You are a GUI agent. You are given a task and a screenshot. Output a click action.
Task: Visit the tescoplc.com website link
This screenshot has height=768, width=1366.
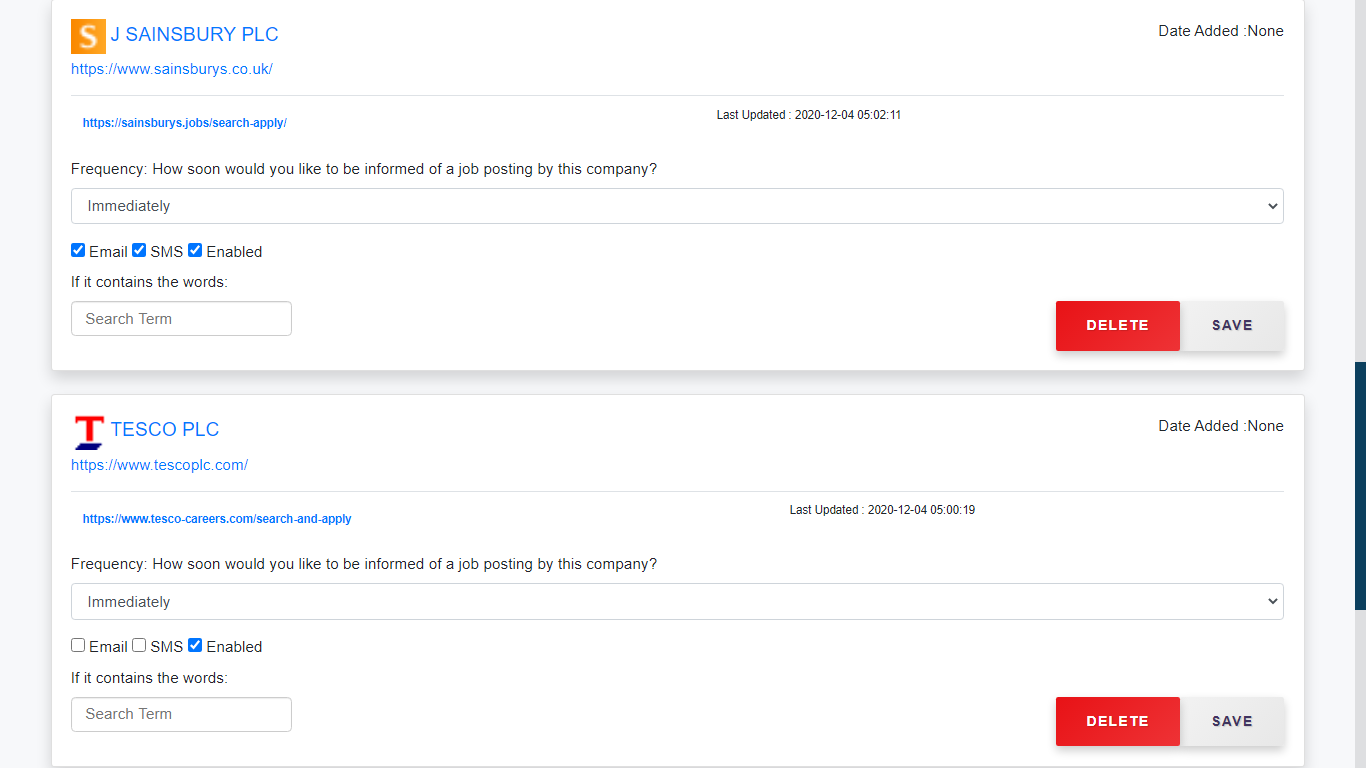click(160, 465)
